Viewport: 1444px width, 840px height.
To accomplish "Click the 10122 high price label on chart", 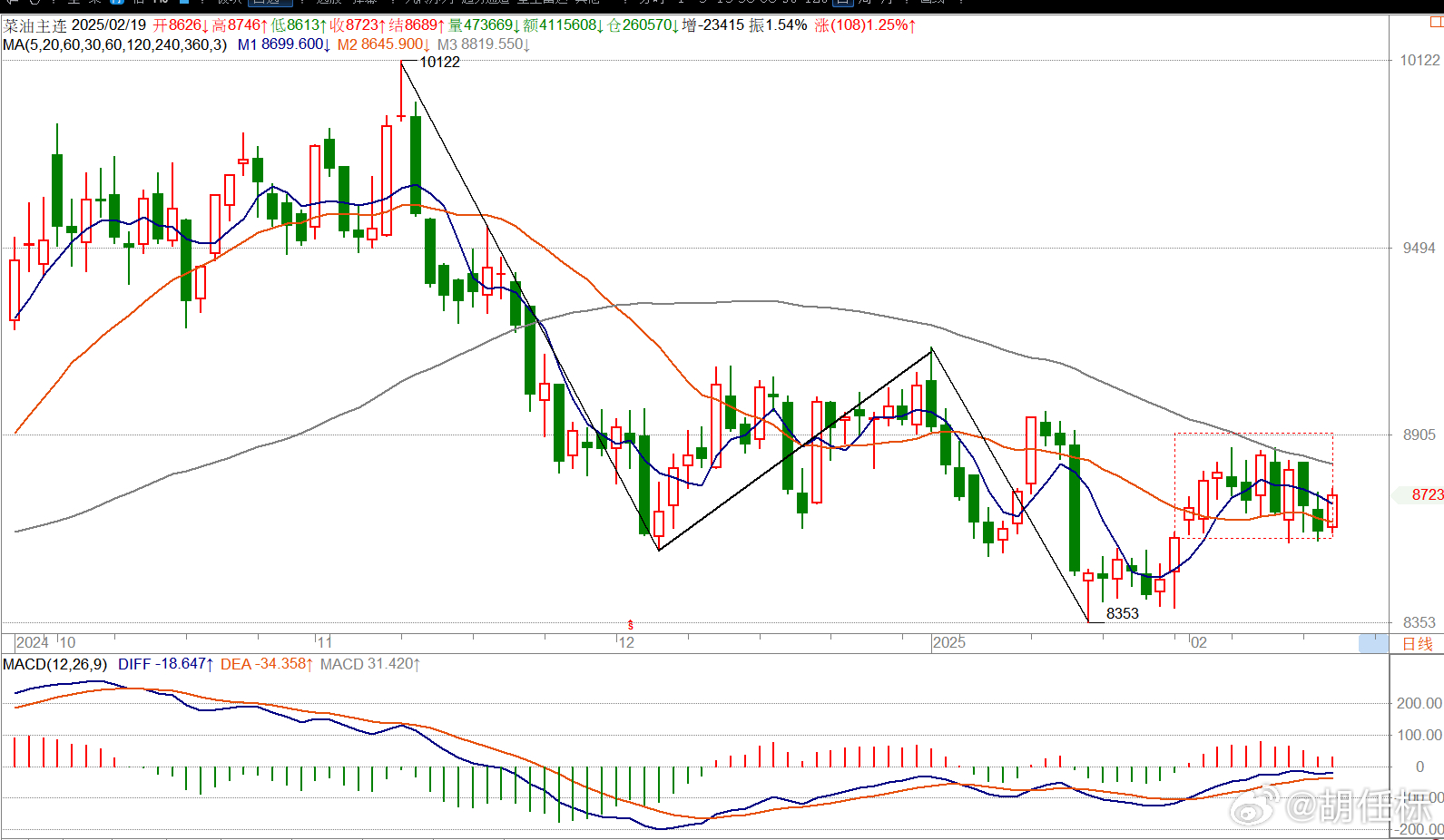I will pyautogui.click(x=439, y=63).
